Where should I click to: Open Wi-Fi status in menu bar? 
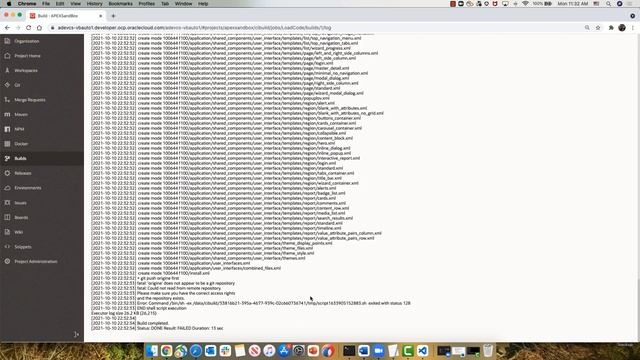coord(525,4)
